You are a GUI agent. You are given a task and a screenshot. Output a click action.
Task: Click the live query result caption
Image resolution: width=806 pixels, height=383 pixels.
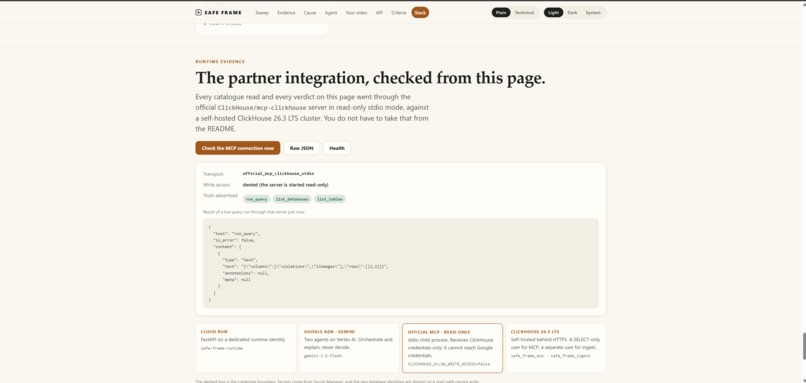coord(253,212)
